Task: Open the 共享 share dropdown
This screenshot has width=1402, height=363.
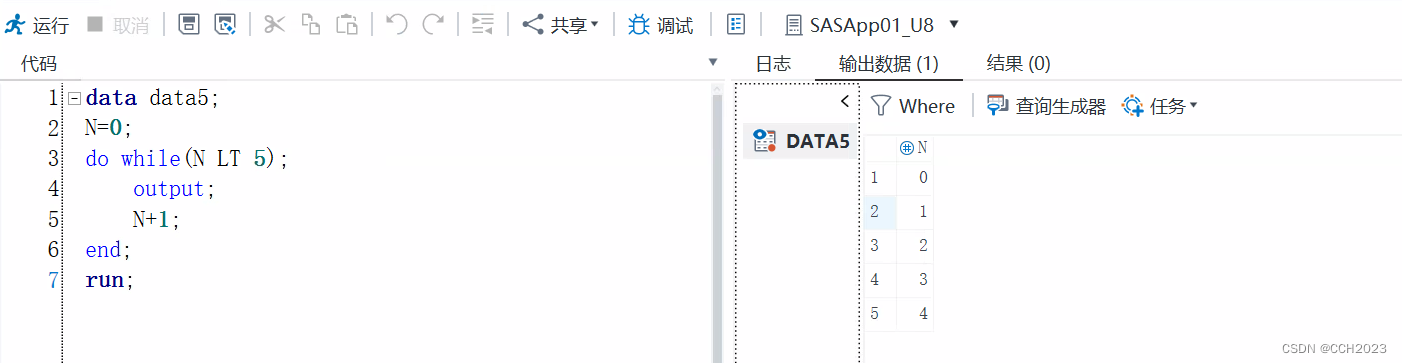Action: point(560,25)
